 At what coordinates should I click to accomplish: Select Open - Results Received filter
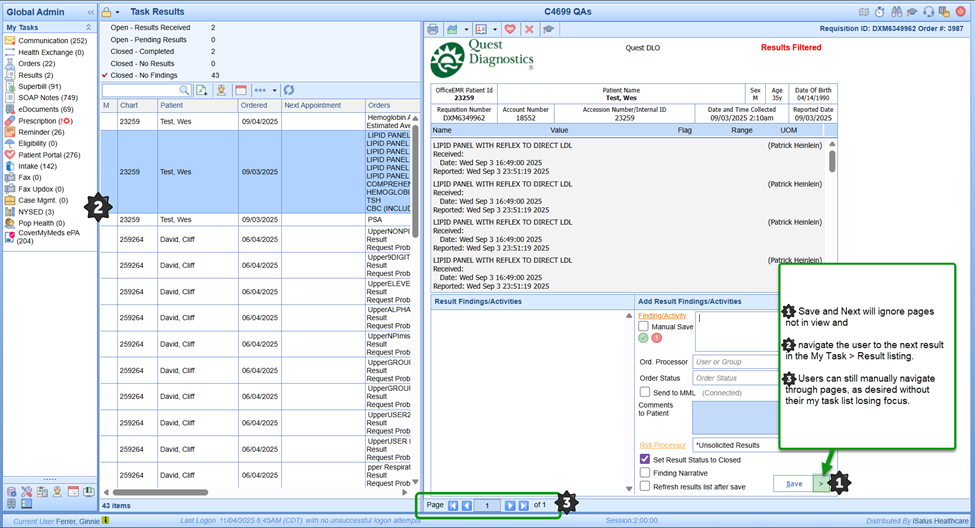(x=150, y=27)
